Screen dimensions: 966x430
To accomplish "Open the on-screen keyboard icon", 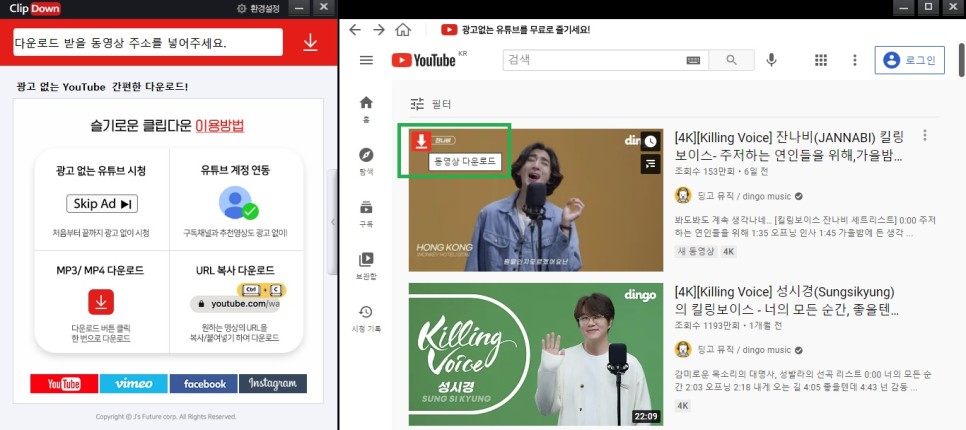I will coord(693,60).
